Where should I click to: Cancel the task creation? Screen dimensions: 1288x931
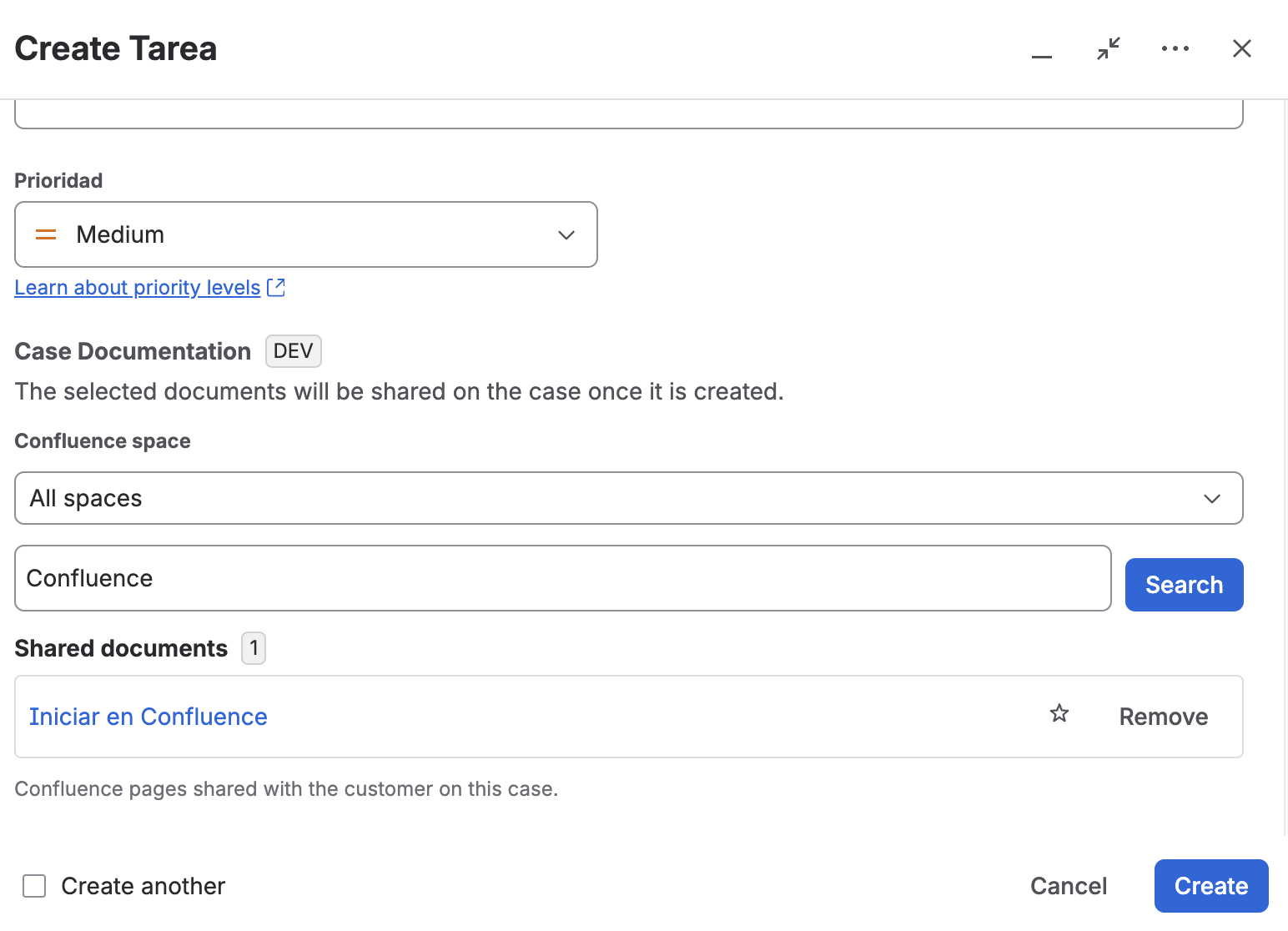pos(1069,886)
